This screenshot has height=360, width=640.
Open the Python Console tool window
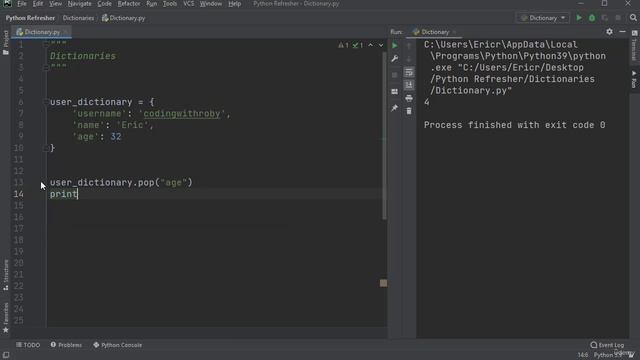(x=118, y=345)
